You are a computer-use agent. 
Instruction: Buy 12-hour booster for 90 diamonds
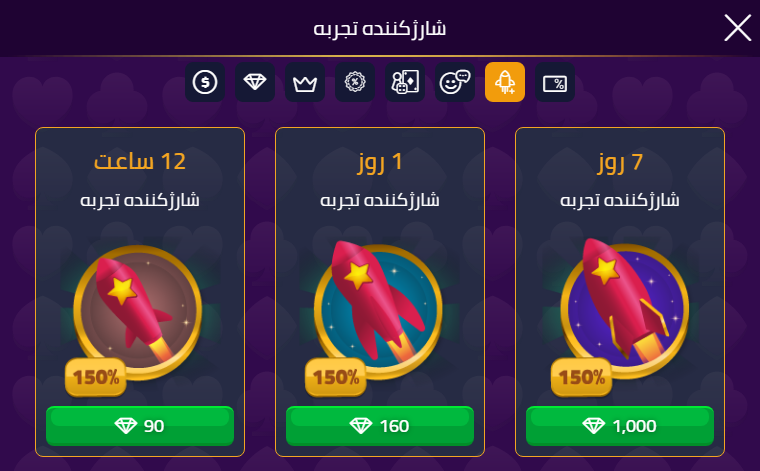[140, 426]
